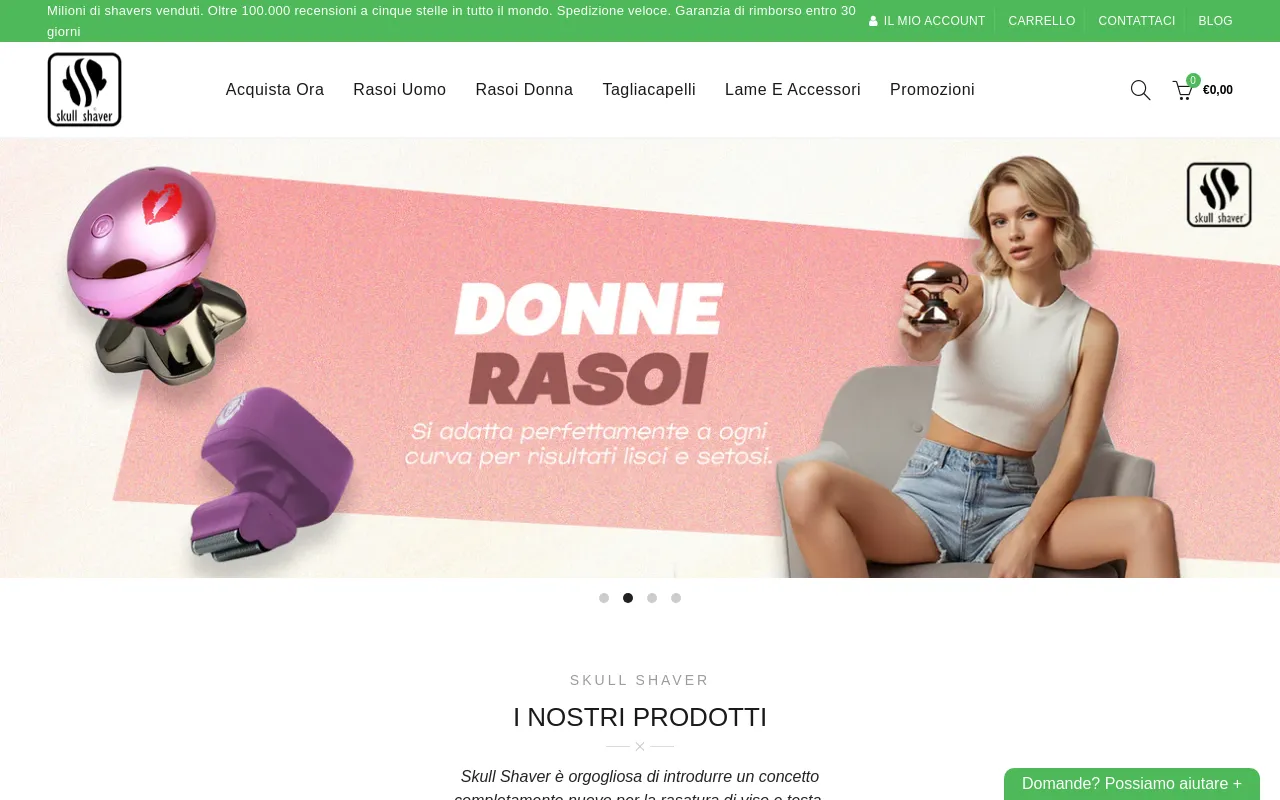Viewport: 1280px width, 800px height.
Task: Click the Skull Shaver badge on banner
Action: [x=1219, y=195]
